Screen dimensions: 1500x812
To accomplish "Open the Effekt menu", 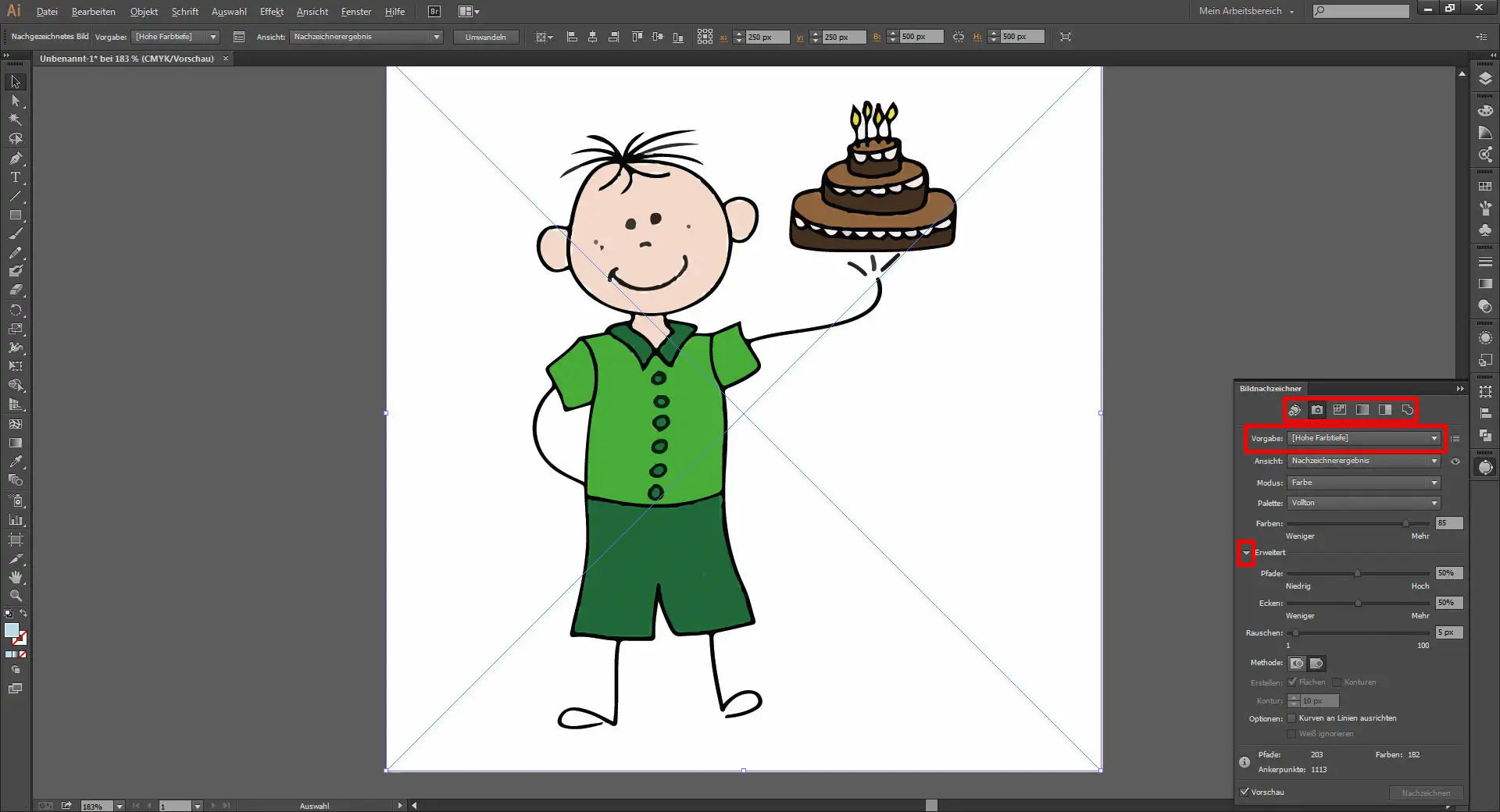I will [x=271, y=12].
